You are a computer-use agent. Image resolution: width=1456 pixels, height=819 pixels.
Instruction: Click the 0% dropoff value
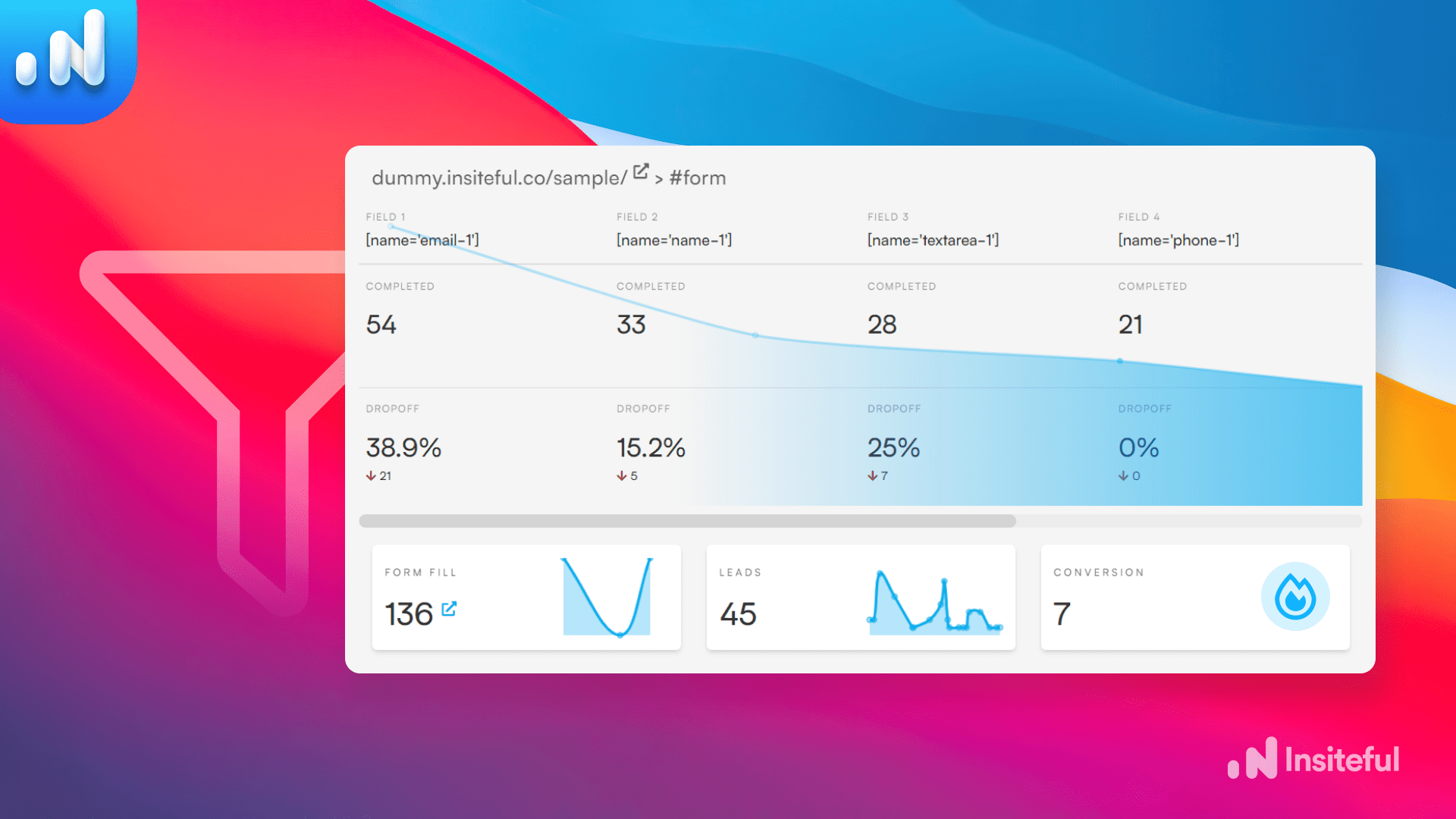coord(1138,447)
